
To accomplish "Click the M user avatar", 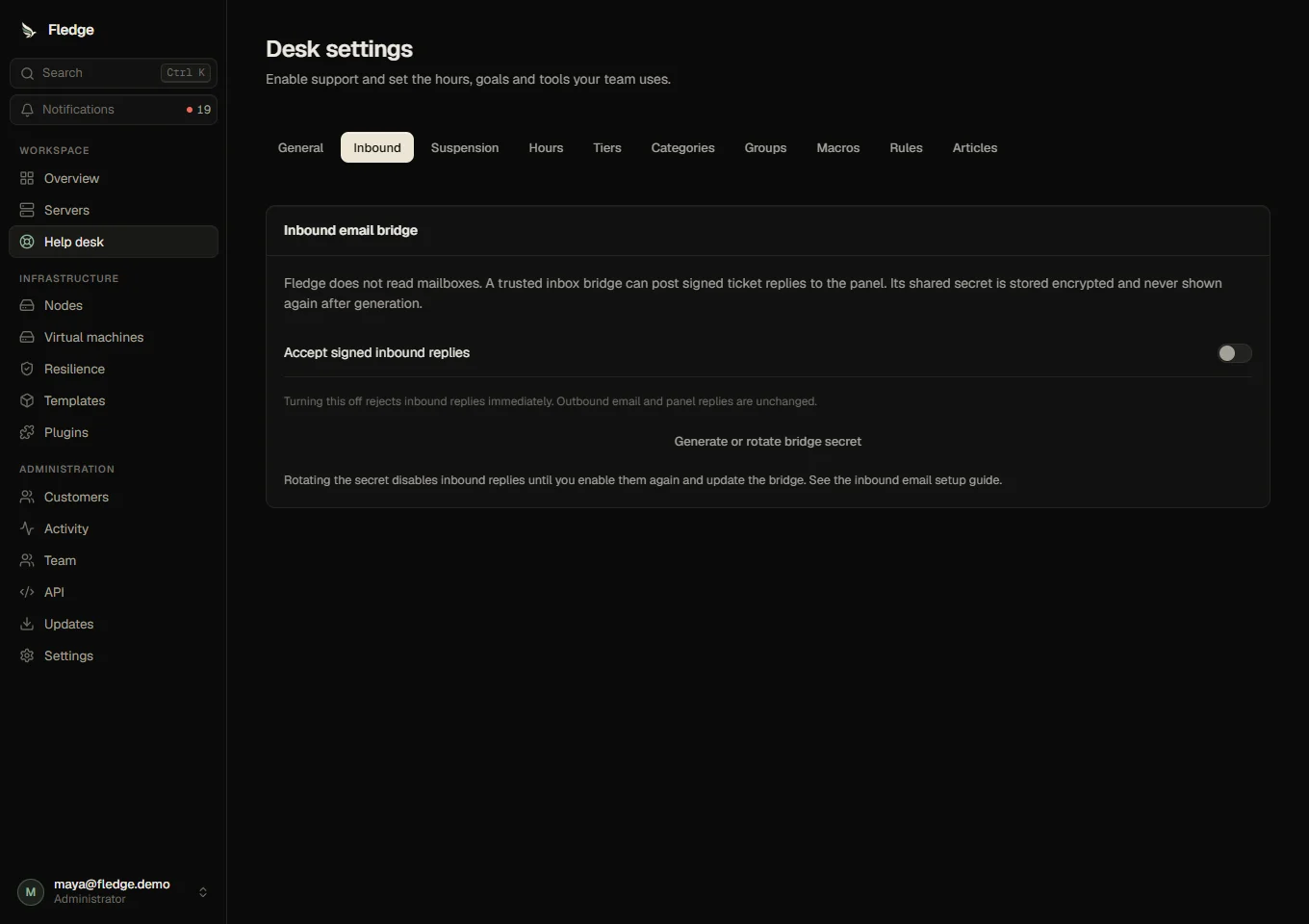I will click(x=31, y=892).
